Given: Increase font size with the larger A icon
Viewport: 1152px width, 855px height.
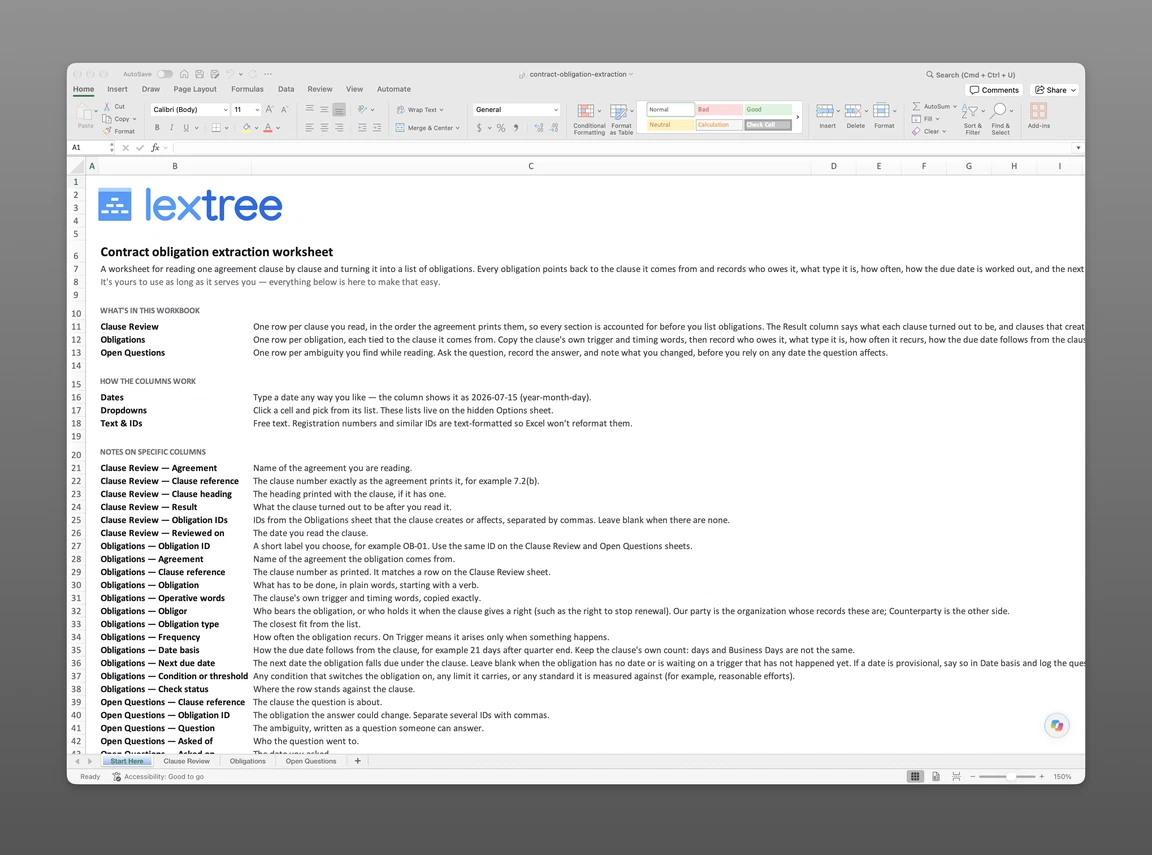Looking at the screenshot, I should [270, 109].
